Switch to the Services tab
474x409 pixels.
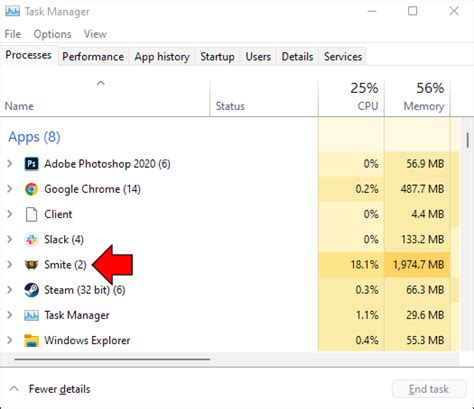pyautogui.click(x=343, y=56)
